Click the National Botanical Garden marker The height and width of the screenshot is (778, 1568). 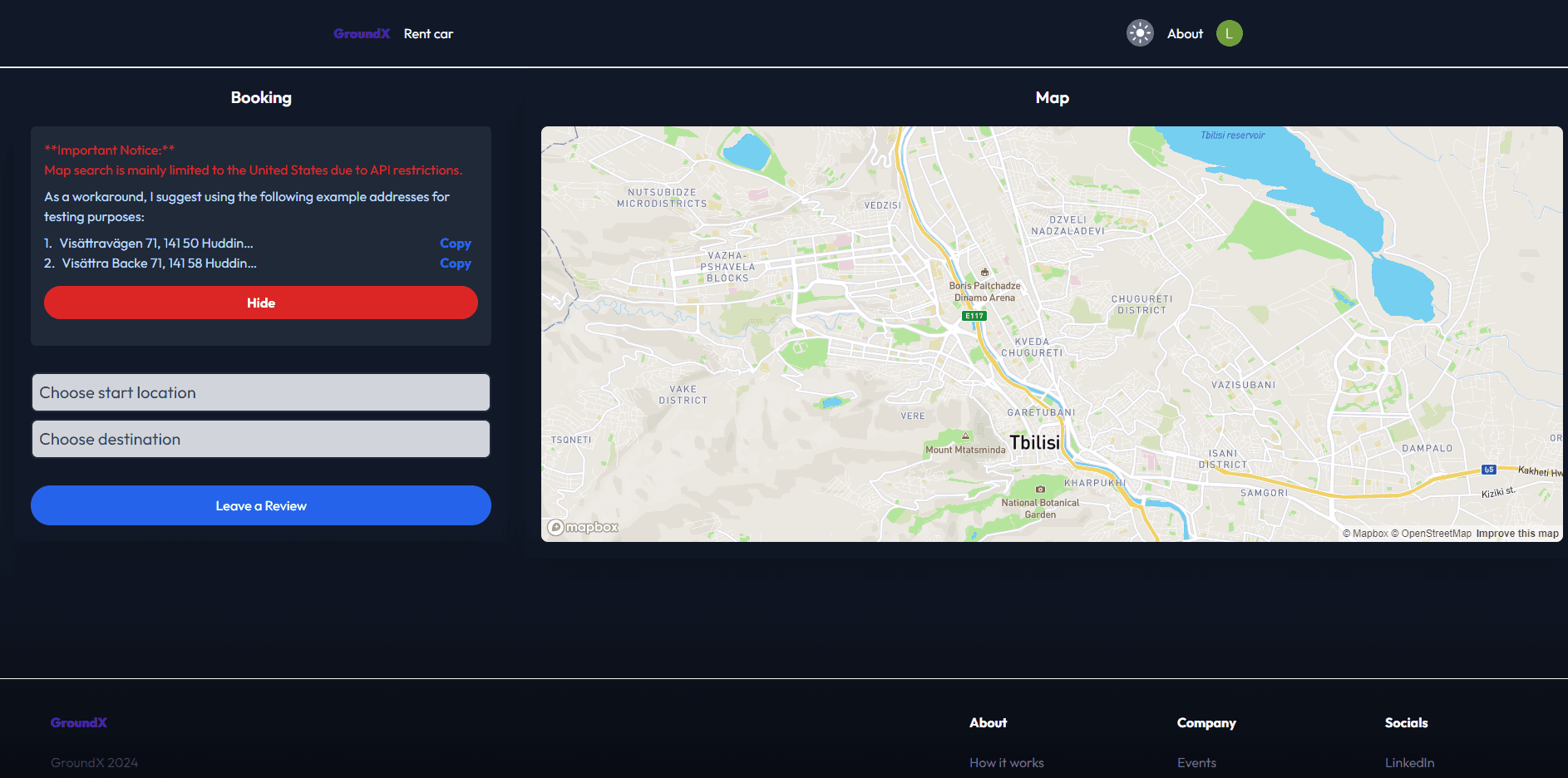click(x=1040, y=490)
